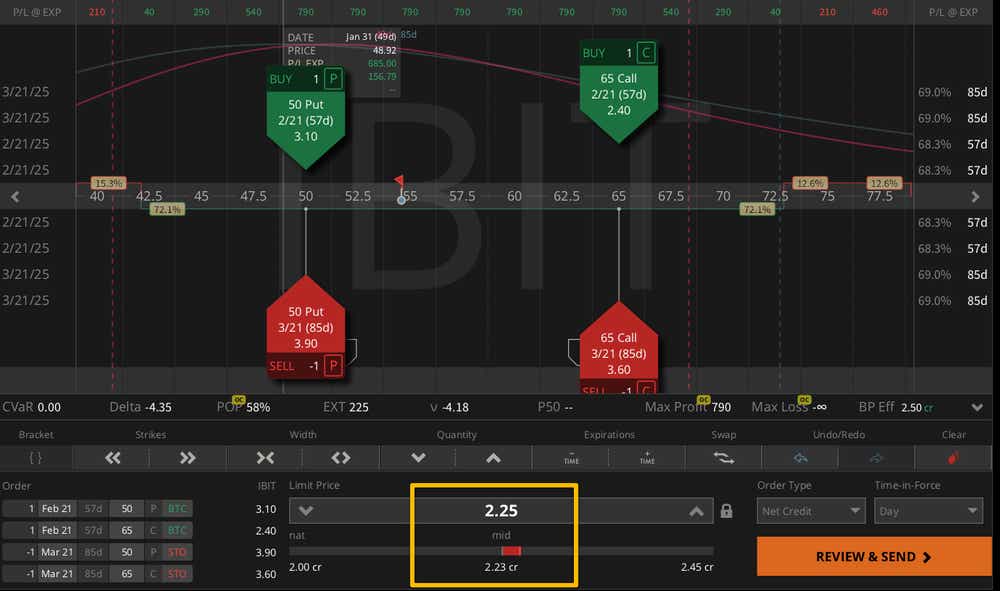The width and height of the screenshot is (1000, 591).
Task: Click strike 57.5 on the axis
Action: (x=462, y=196)
